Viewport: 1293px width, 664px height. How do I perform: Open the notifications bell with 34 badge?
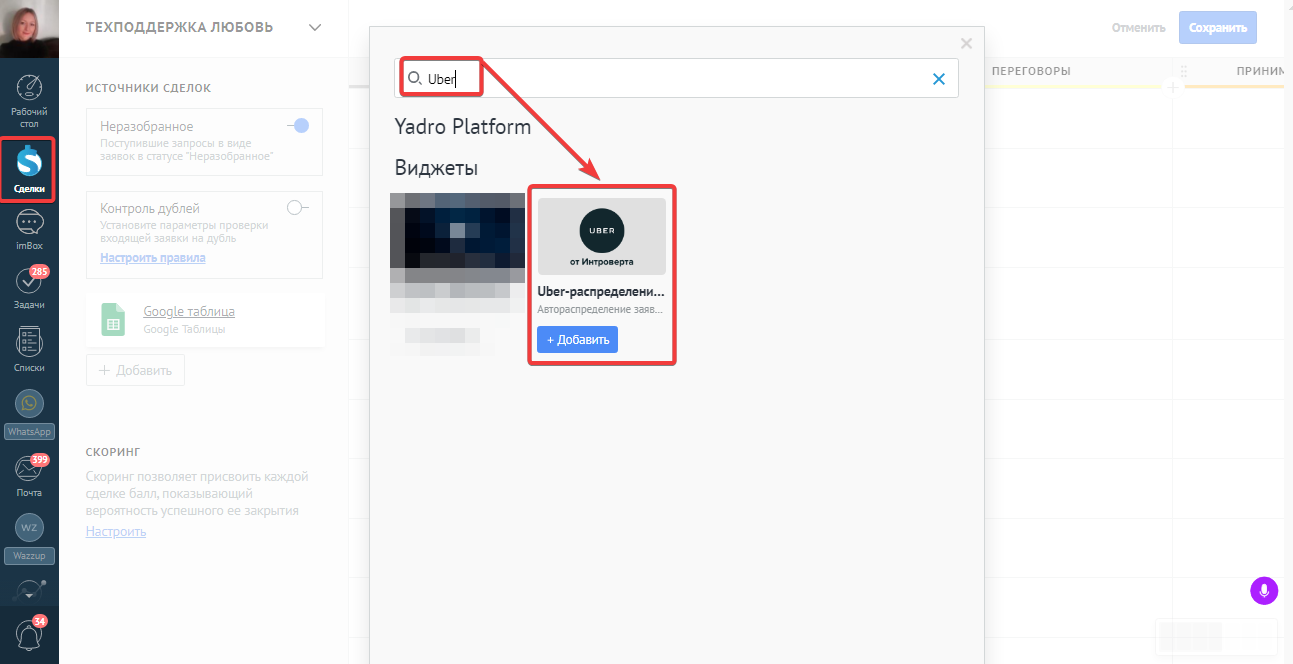point(29,633)
